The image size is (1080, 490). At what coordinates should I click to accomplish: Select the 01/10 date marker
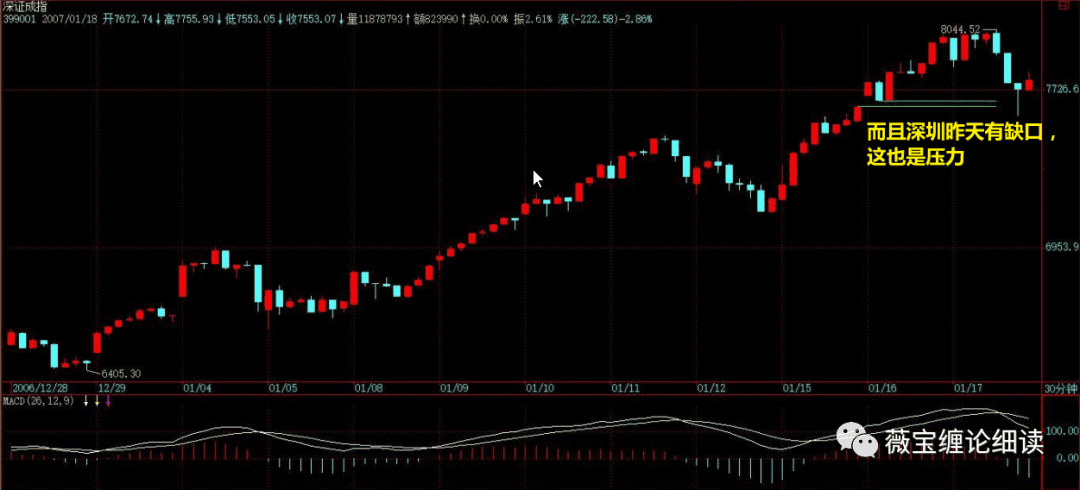[x=539, y=388]
